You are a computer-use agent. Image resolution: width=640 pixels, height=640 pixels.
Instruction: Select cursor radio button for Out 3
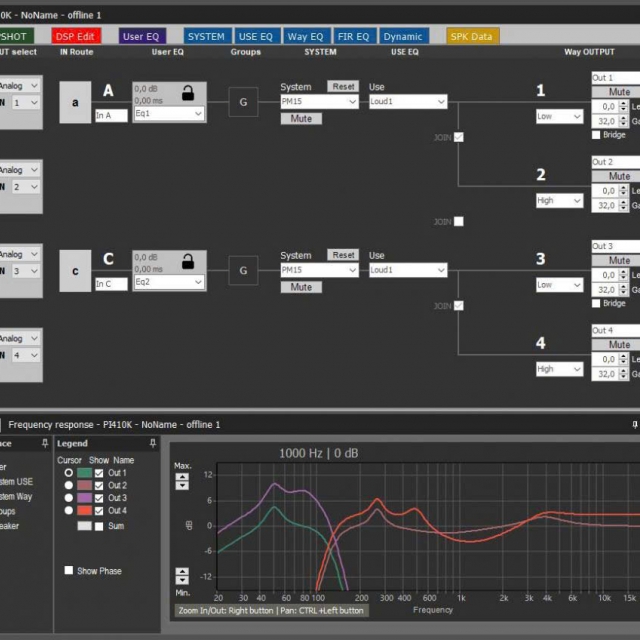[x=69, y=498]
